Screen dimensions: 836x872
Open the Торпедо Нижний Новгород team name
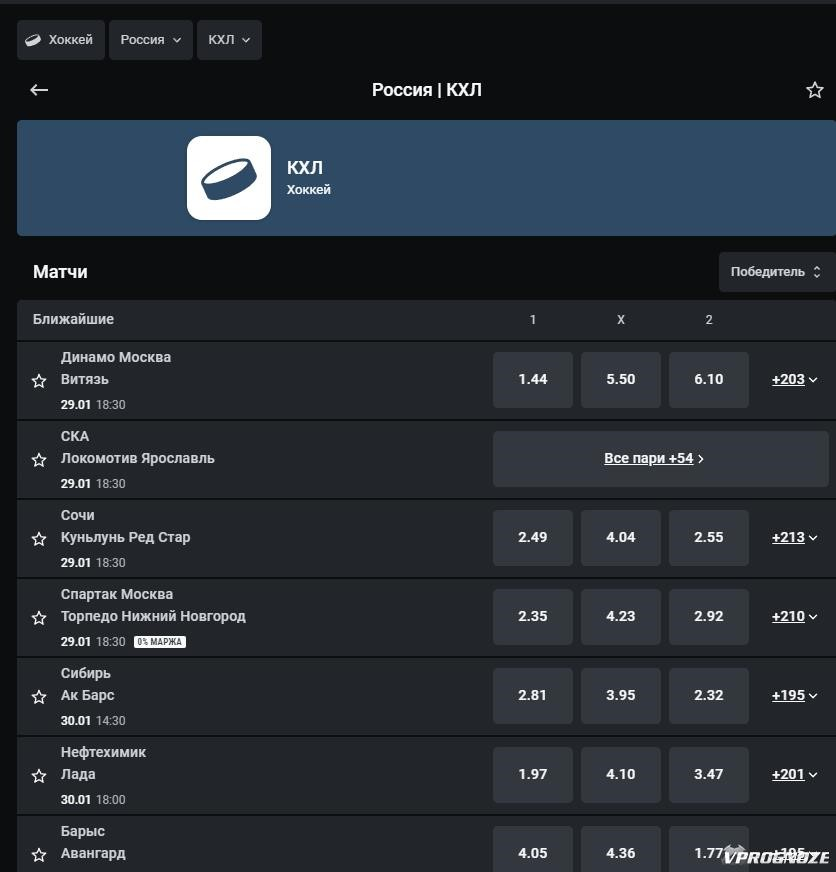point(153,616)
